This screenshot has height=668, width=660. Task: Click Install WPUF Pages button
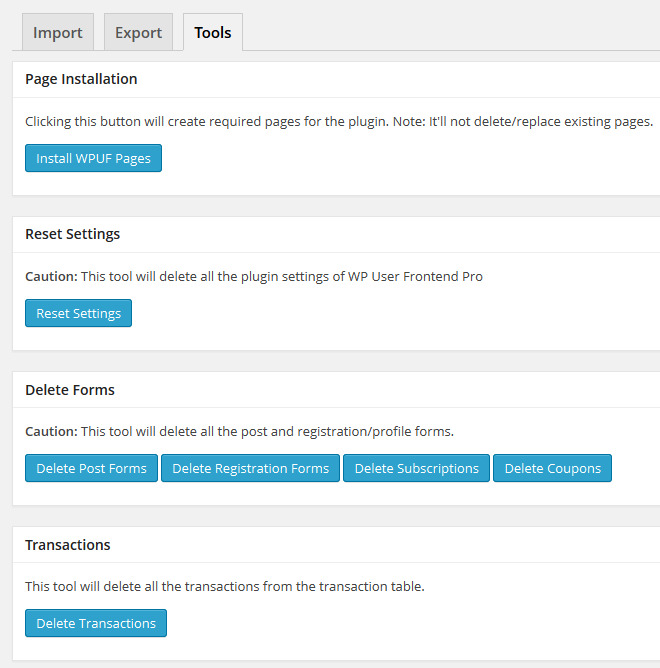(x=93, y=158)
